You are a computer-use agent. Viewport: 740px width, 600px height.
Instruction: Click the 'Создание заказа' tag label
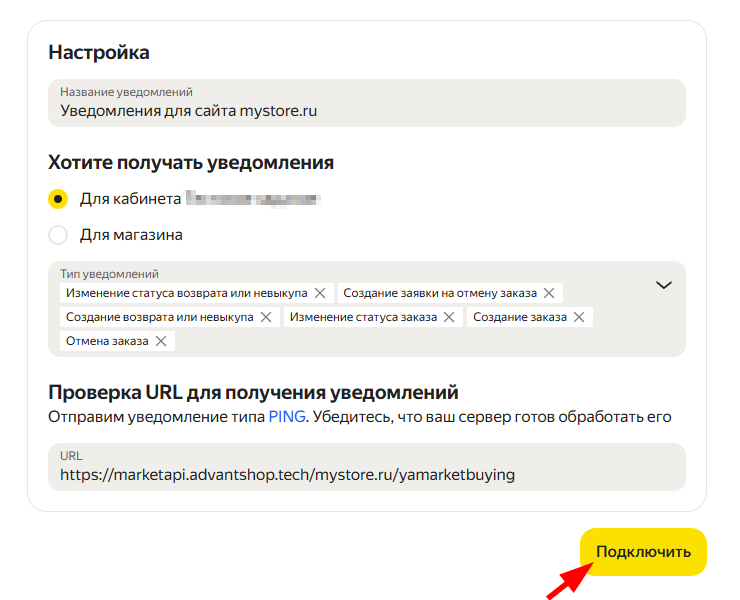[x=519, y=317]
